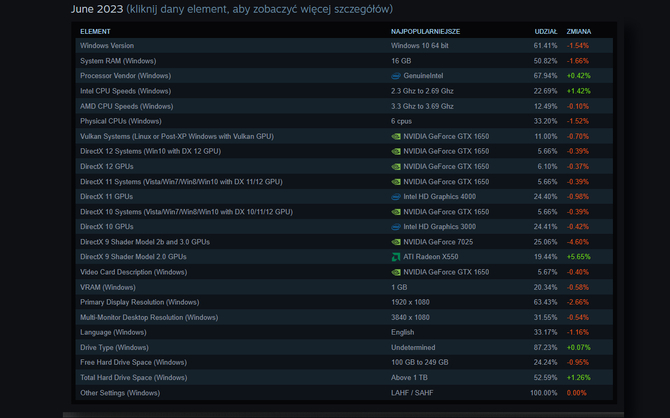This screenshot has width=670, height=418.
Task: Click NVIDIA logo in DirectX 12 Systems row
Action: point(396,151)
